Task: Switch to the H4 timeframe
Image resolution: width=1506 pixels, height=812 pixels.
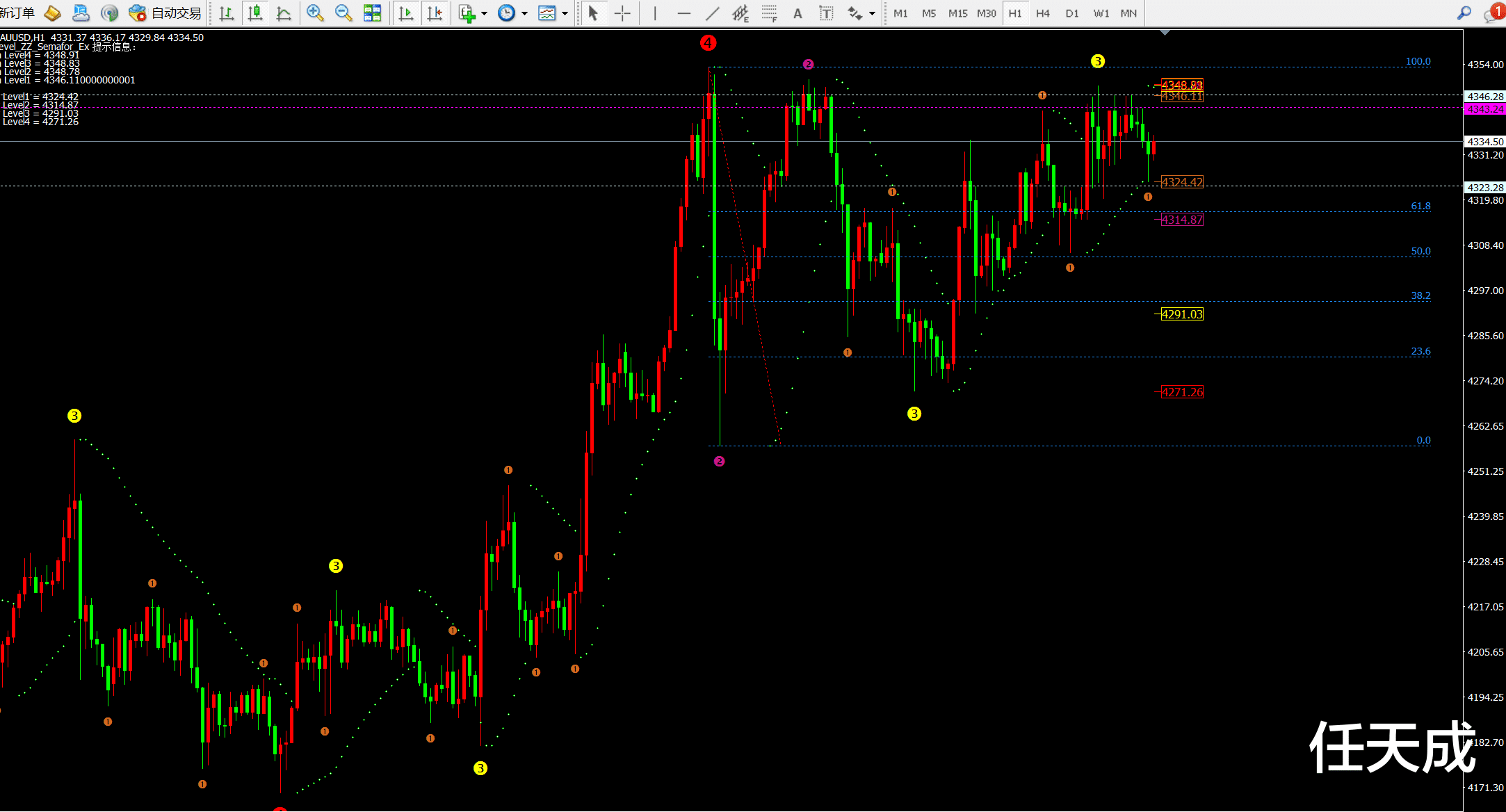Action: (1043, 13)
